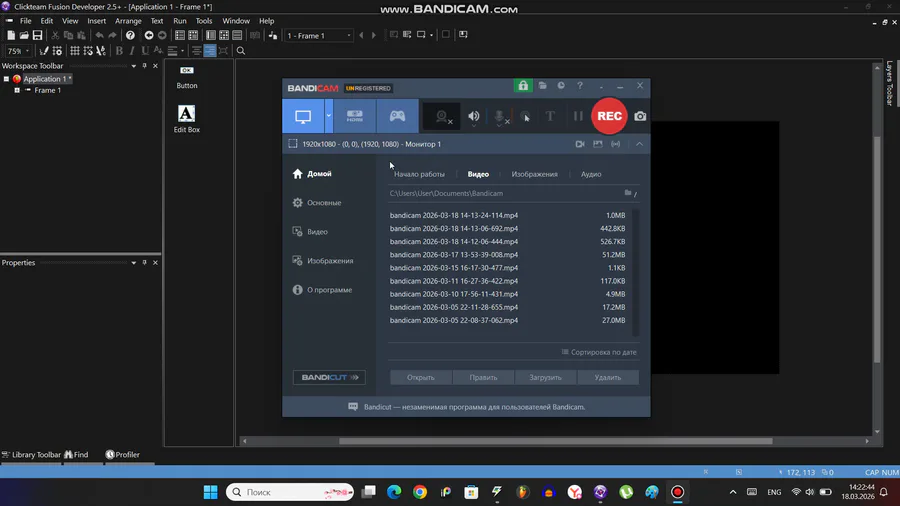Open scheduled recording clock icon
This screenshot has width=900, height=506.
[x=561, y=85]
